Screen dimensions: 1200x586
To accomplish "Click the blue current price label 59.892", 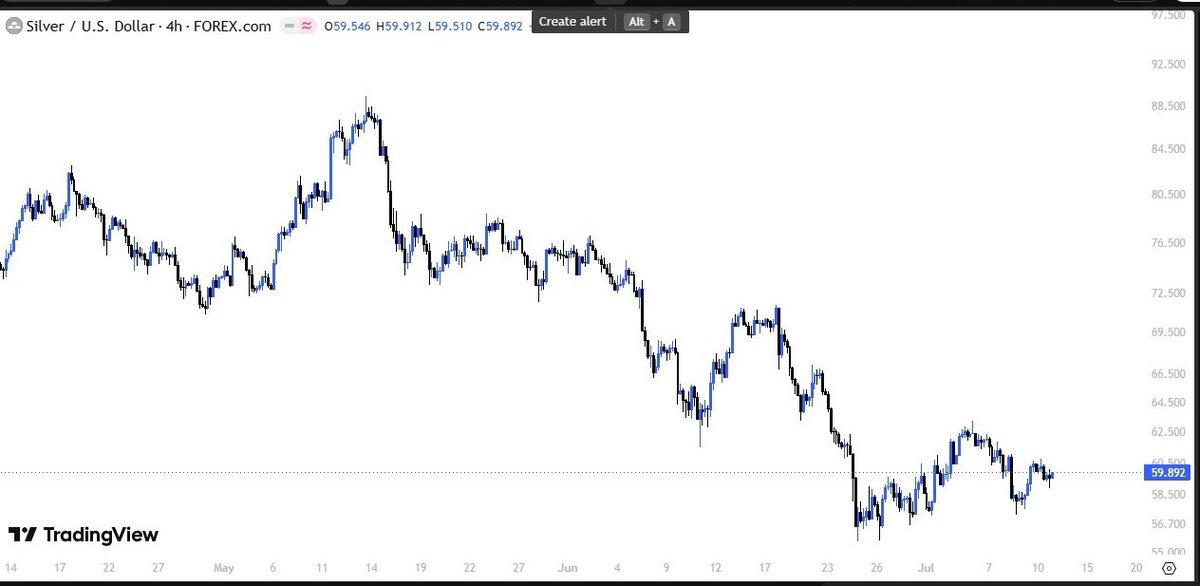I will coord(1168,473).
